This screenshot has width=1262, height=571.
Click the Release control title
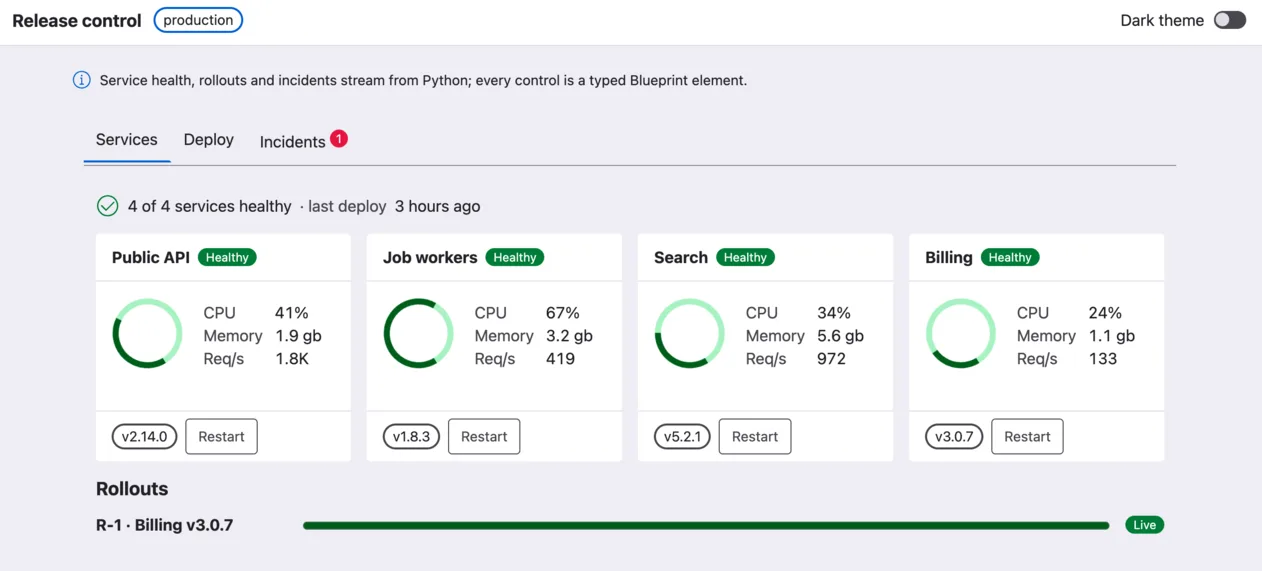tap(77, 21)
